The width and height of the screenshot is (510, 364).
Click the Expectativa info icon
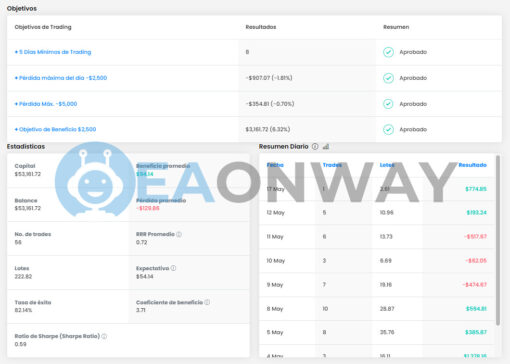173,268
